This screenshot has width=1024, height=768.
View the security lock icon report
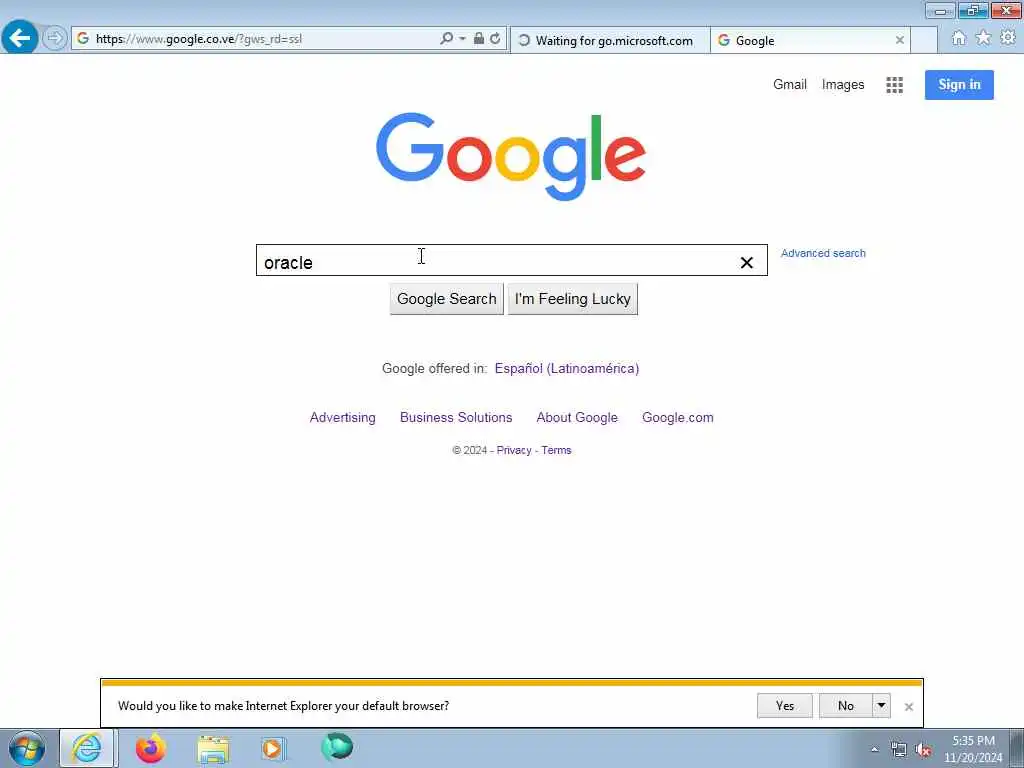479,39
